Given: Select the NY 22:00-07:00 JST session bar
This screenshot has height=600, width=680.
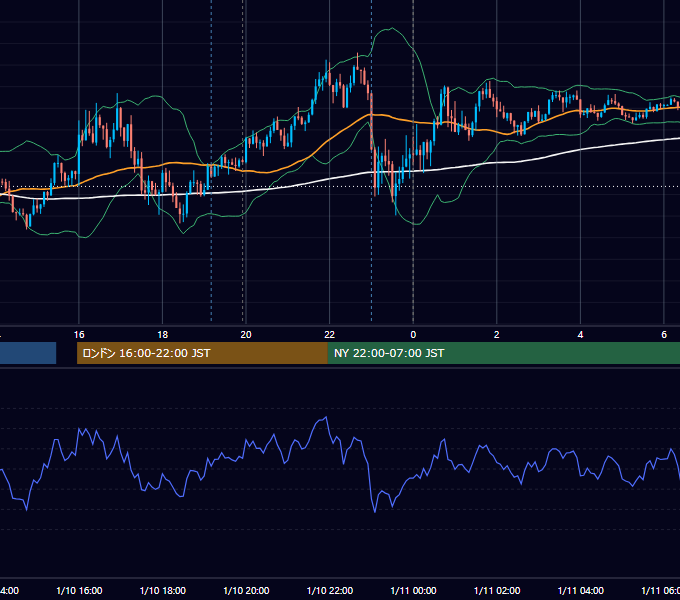Looking at the screenshot, I should [503, 353].
